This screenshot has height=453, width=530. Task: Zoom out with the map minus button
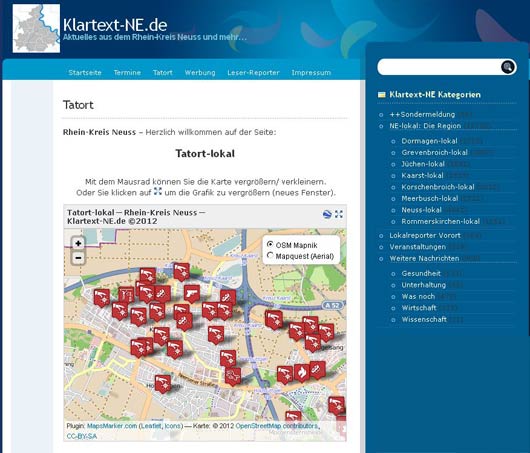click(x=78, y=258)
